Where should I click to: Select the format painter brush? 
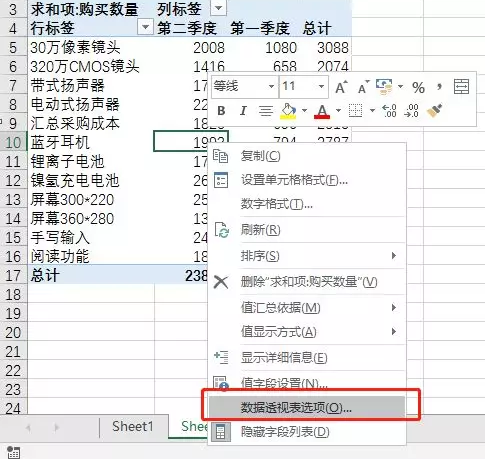pyautogui.click(x=435, y=111)
